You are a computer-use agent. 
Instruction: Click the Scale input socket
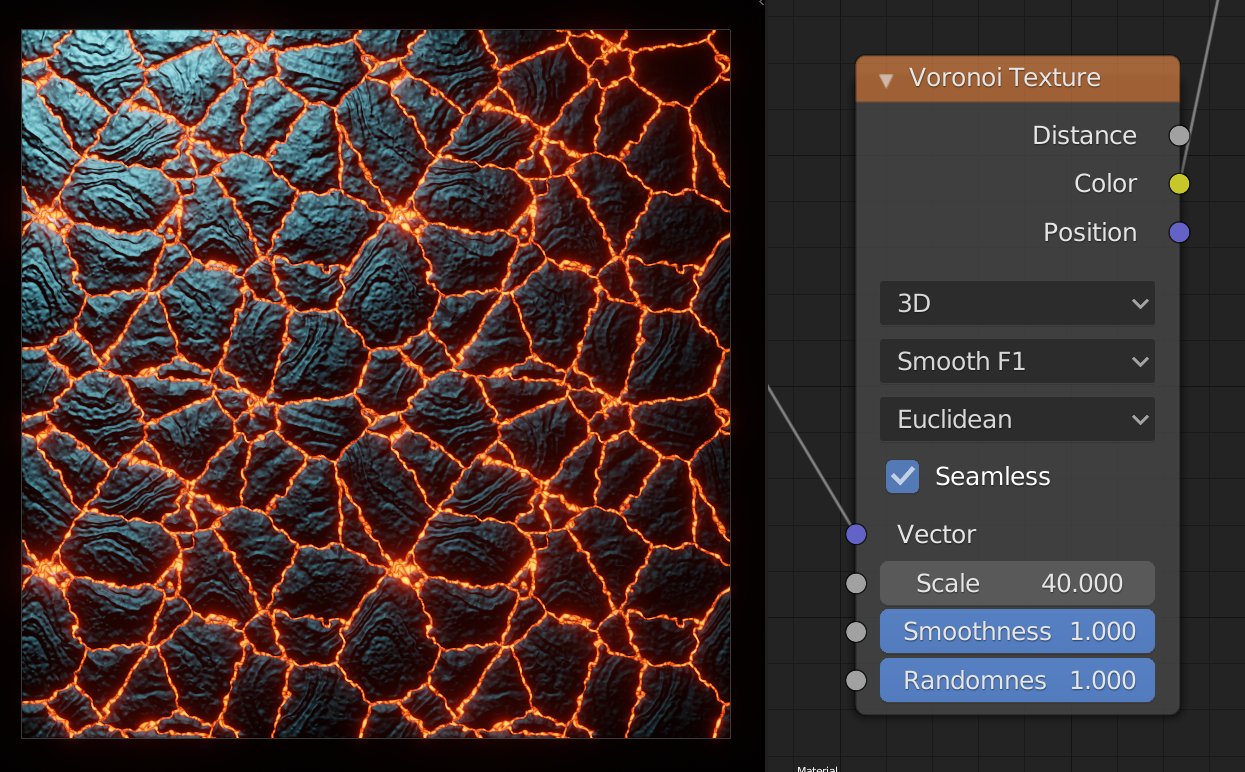(856, 583)
